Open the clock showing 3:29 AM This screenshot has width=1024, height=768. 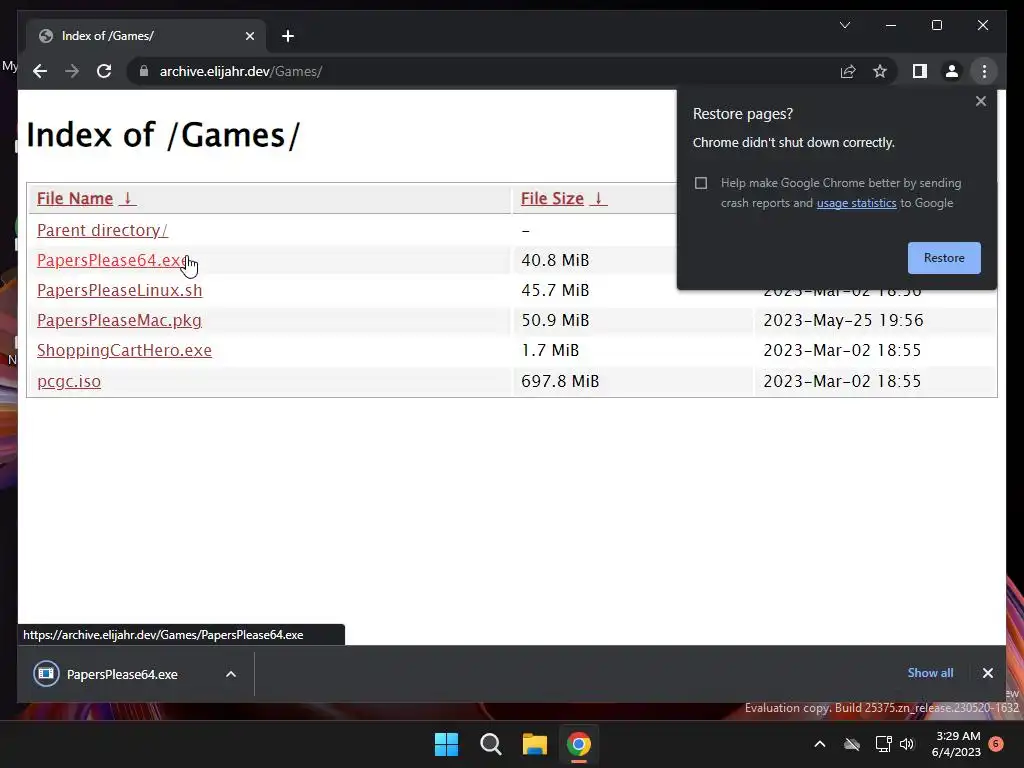(x=956, y=744)
